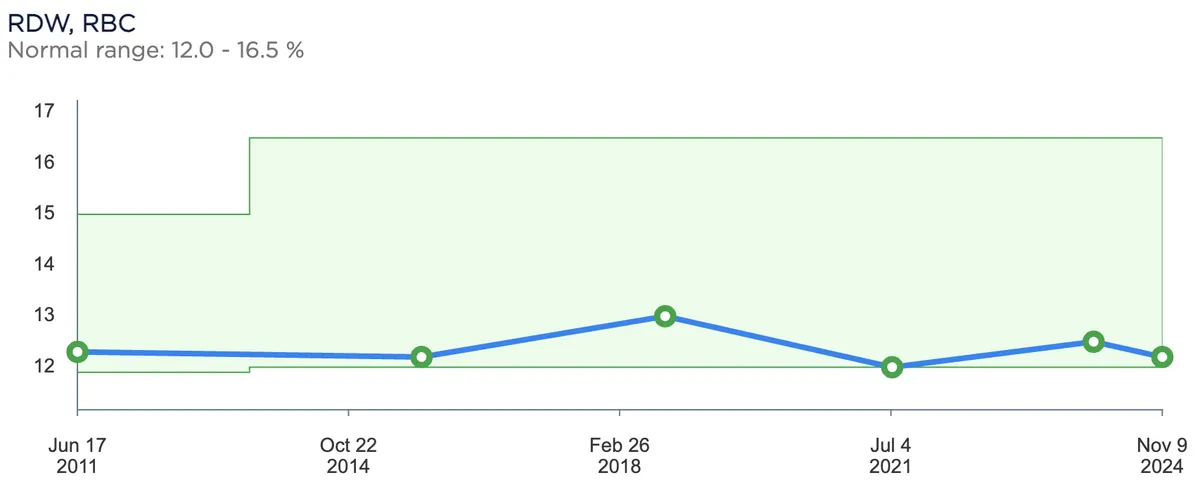Screen dimensions: 1200x499
Task: Select the "Jul 4 2021" x-axis label
Action: pos(890,456)
